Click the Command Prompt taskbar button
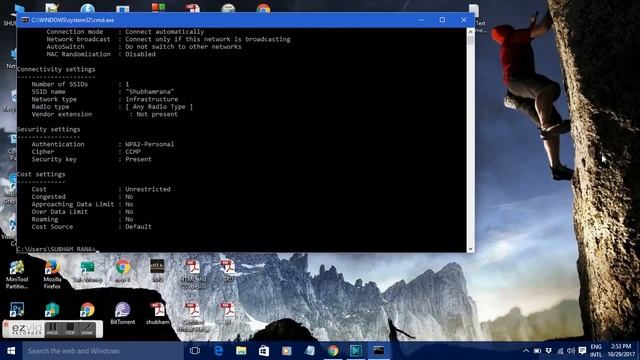This screenshot has width=640, height=360. [379, 351]
